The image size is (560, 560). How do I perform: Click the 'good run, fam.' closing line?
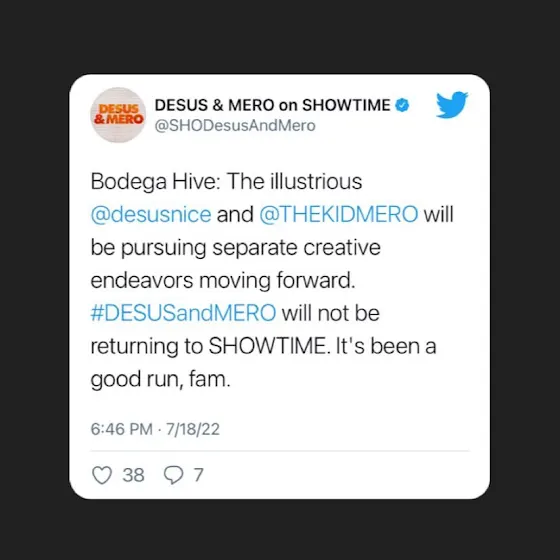point(161,379)
